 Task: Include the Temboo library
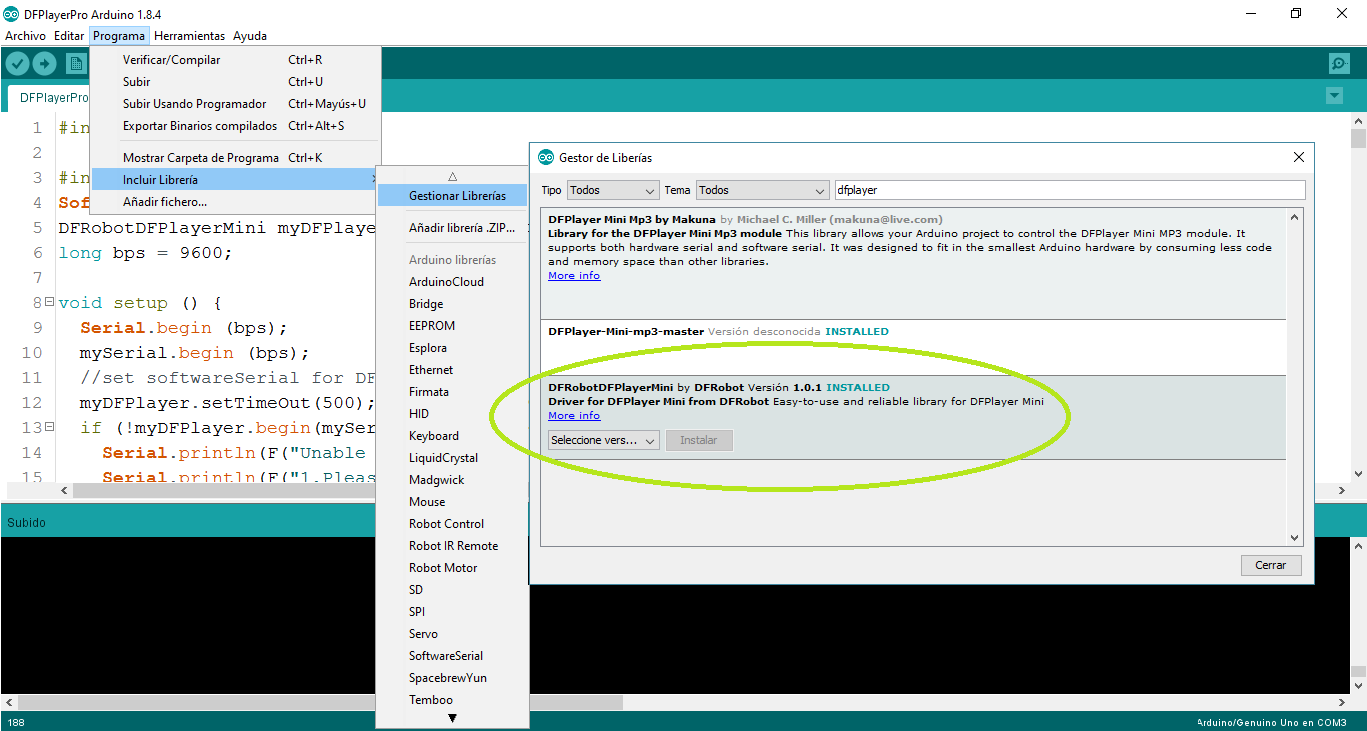pyautogui.click(x=452, y=700)
